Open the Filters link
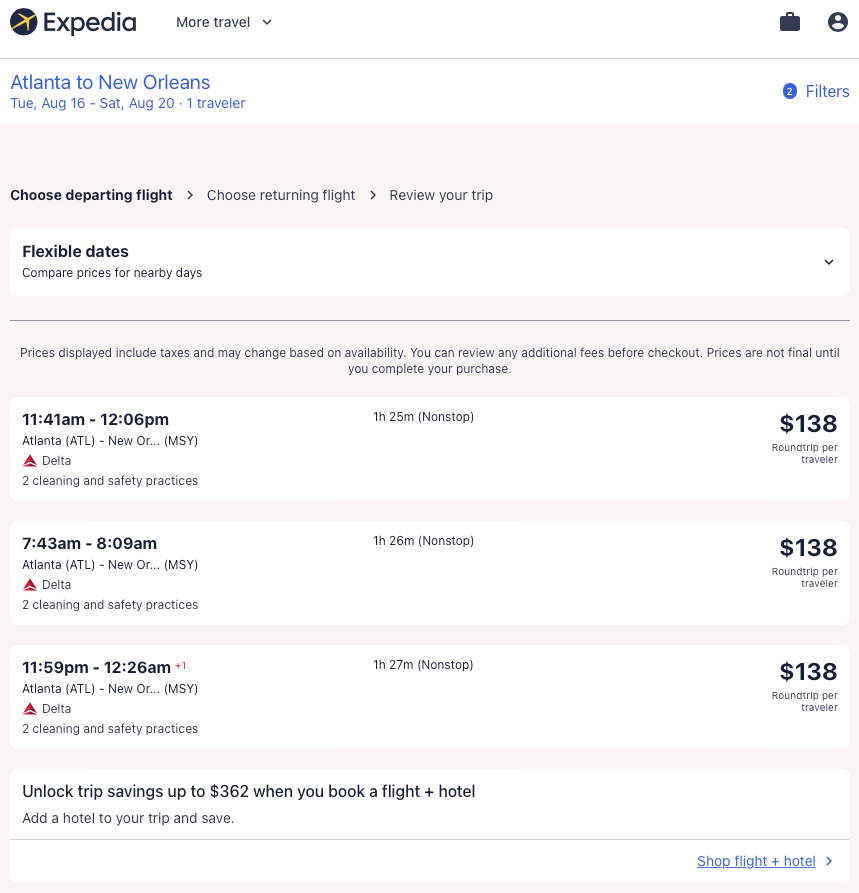This screenshot has height=893, width=859. pyautogui.click(x=827, y=91)
